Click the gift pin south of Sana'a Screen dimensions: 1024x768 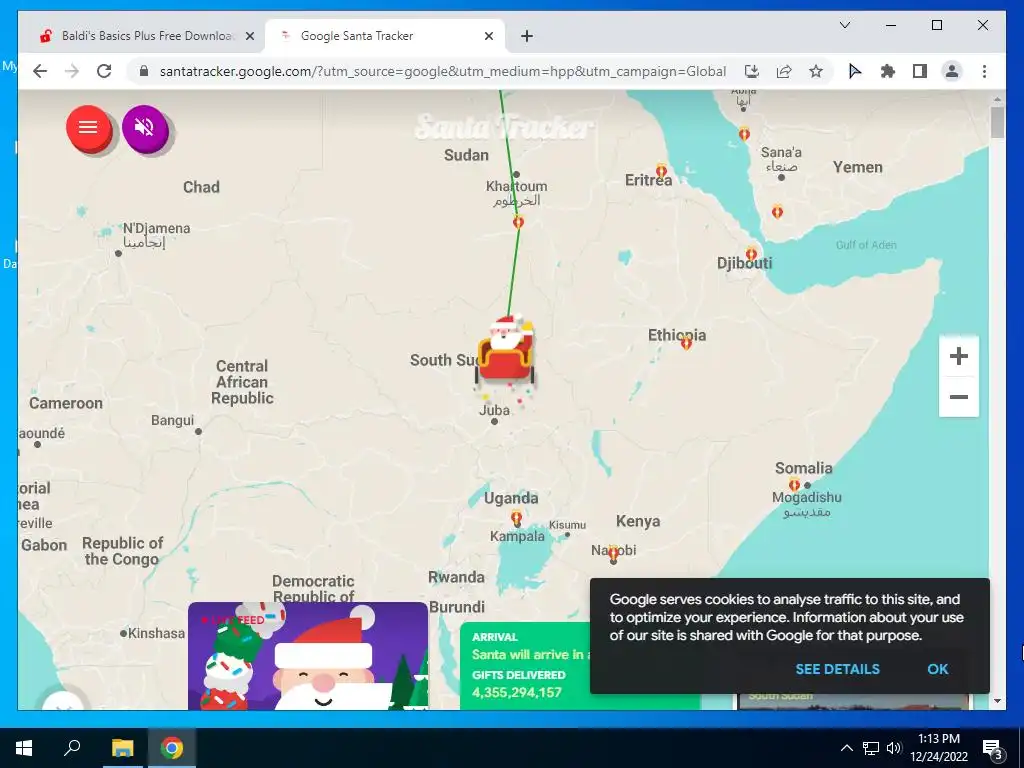(777, 212)
